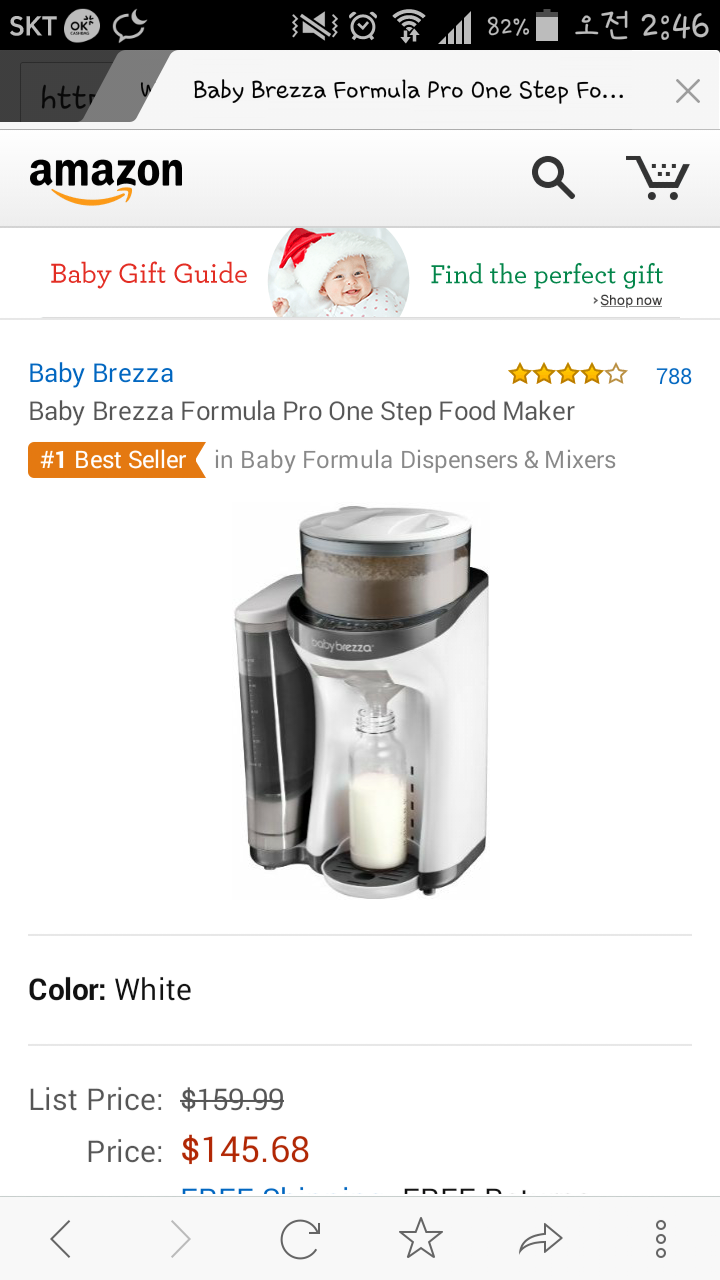720x1280 pixels.
Task: Open the Baby Brezza brand link
Action: [x=101, y=374]
